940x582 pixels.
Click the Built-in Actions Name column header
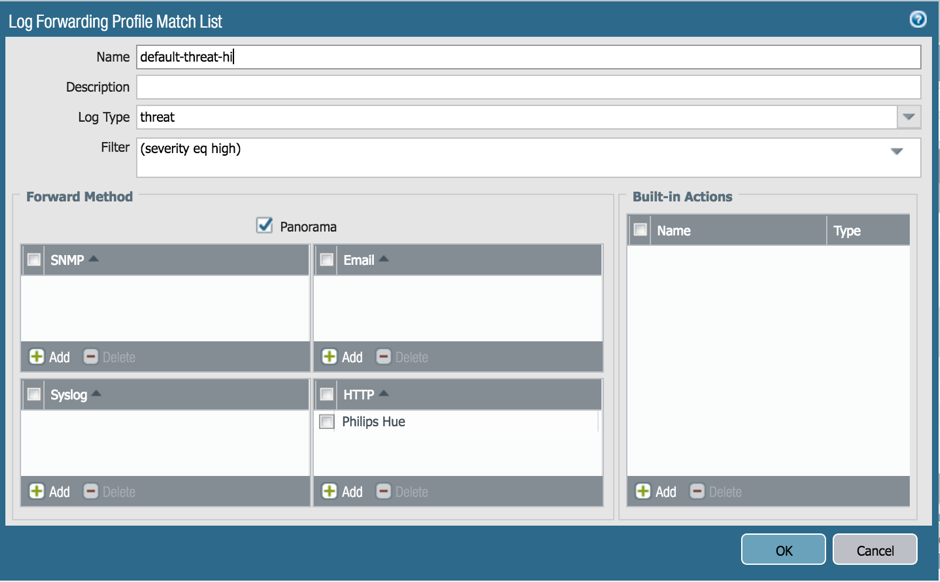point(674,230)
